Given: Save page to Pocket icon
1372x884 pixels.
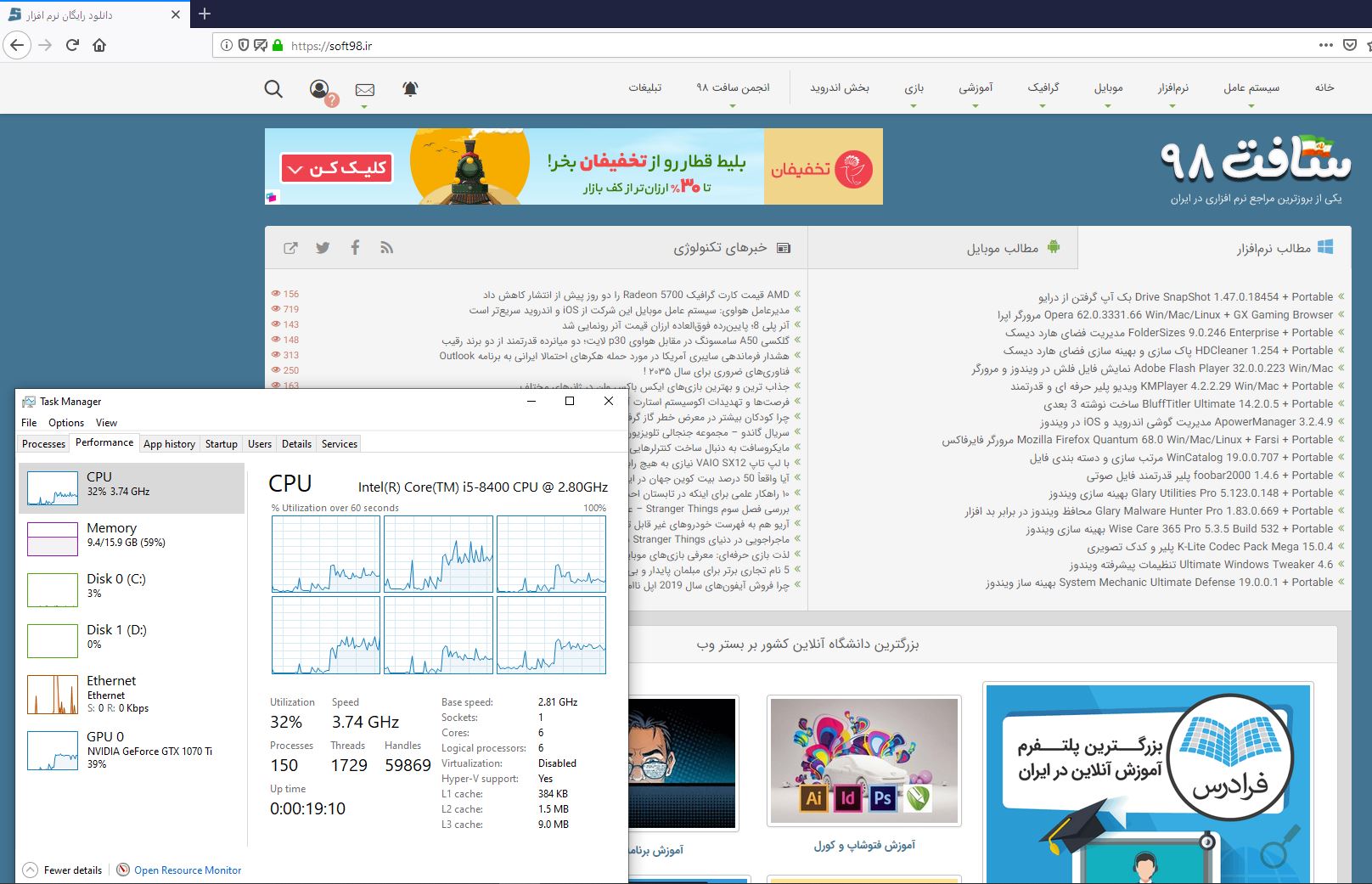Looking at the screenshot, I should click(1350, 45).
